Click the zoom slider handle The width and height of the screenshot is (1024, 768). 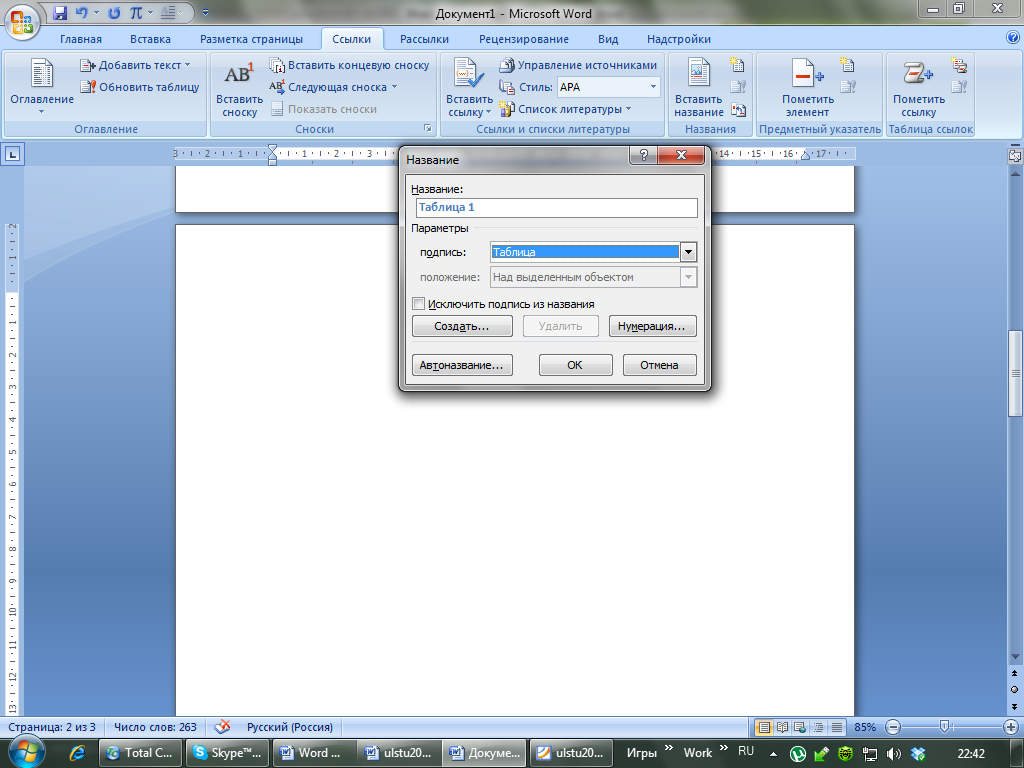[x=944, y=726]
